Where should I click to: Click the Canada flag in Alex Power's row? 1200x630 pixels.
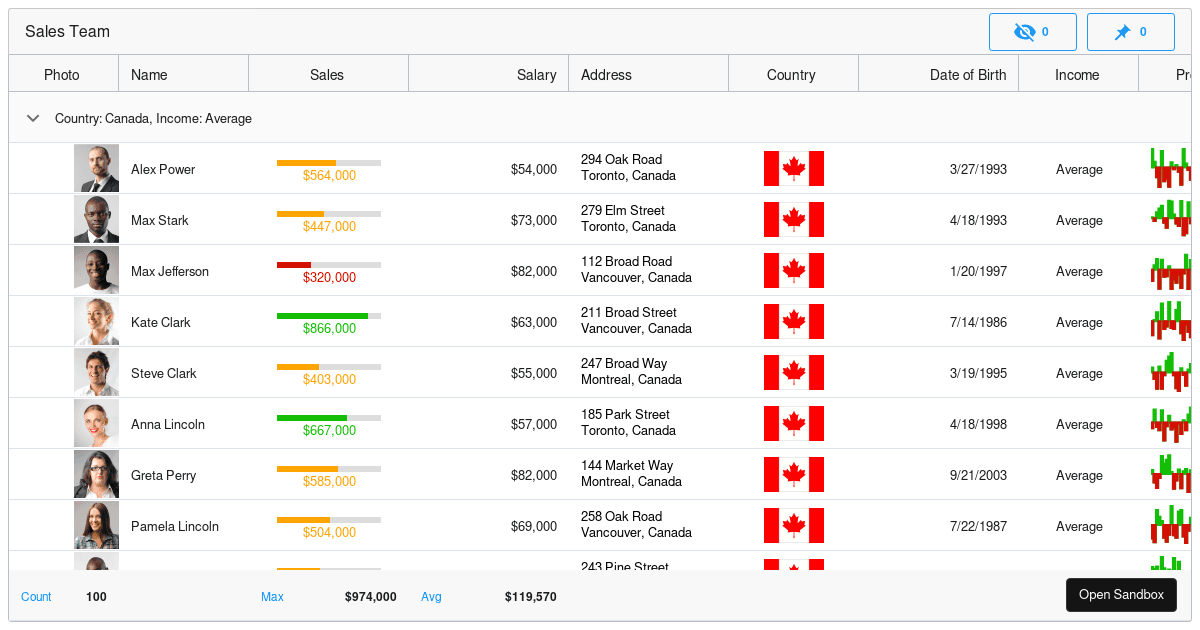coord(793,168)
